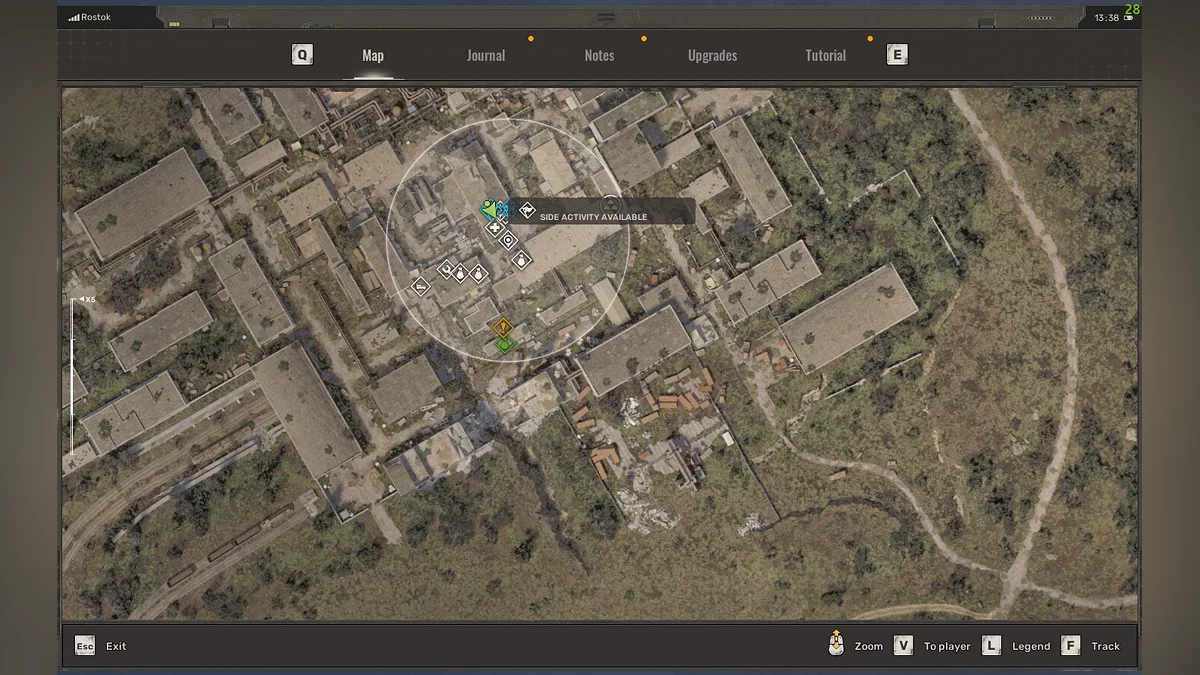
Task: Select the medic cross marker
Action: [494, 228]
